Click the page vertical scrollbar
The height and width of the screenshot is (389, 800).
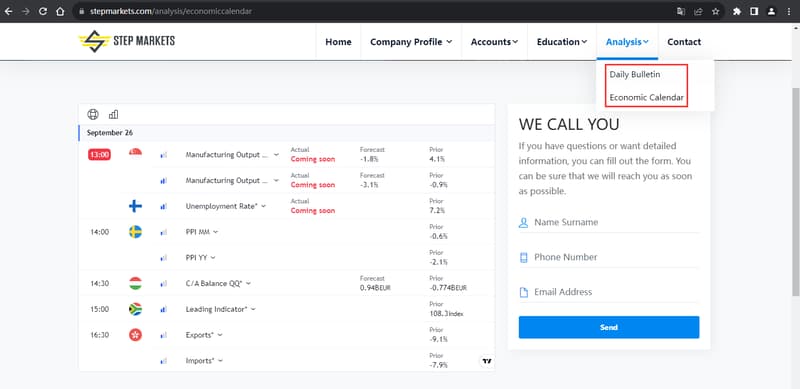pos(795,191)
